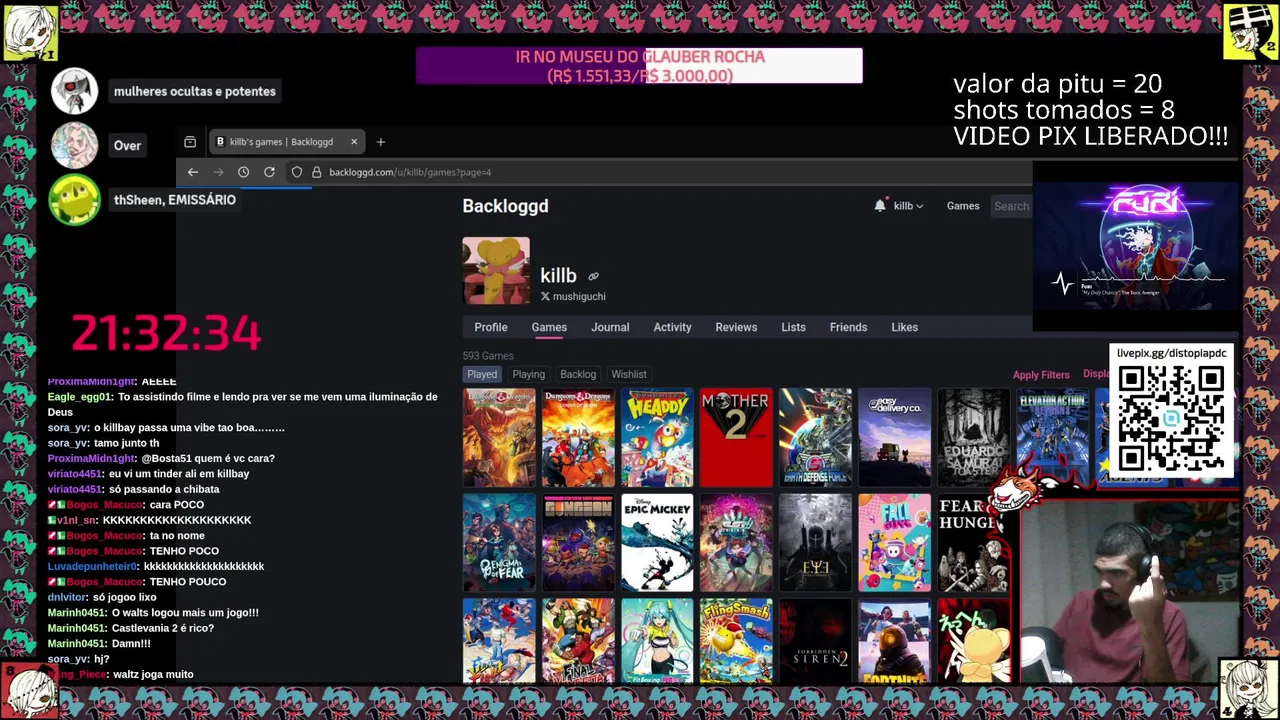Viewport: 1280px width, 720px height.
Task: Click the 593 Games count text
Action: tap(488, 356)
